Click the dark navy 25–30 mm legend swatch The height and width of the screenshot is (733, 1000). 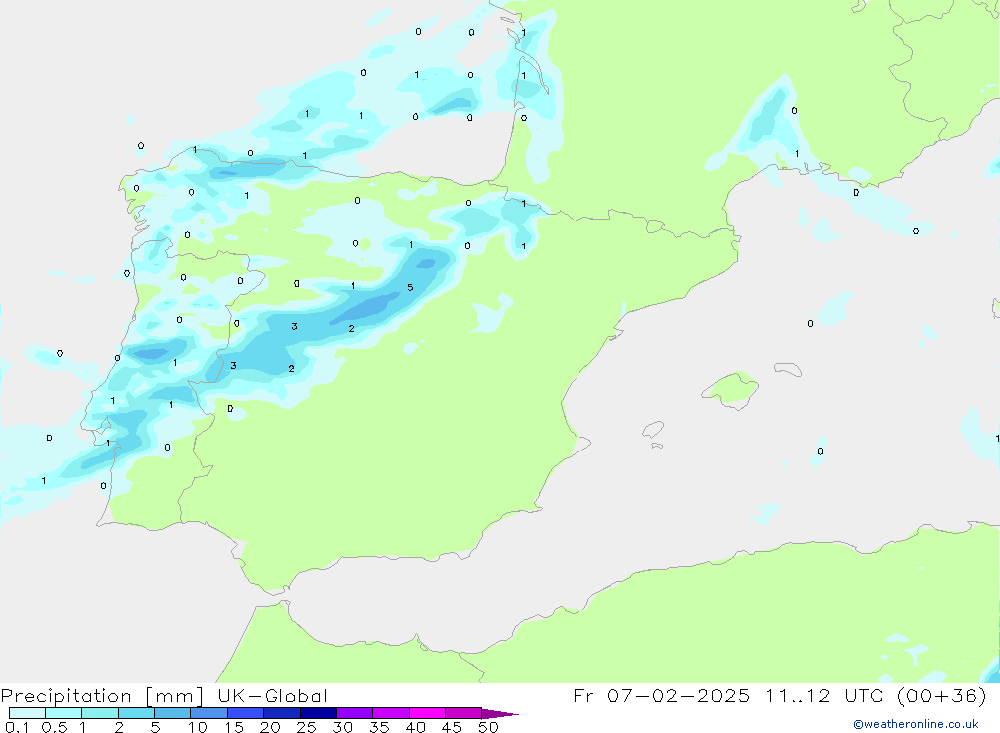click(x=318, y=713)
